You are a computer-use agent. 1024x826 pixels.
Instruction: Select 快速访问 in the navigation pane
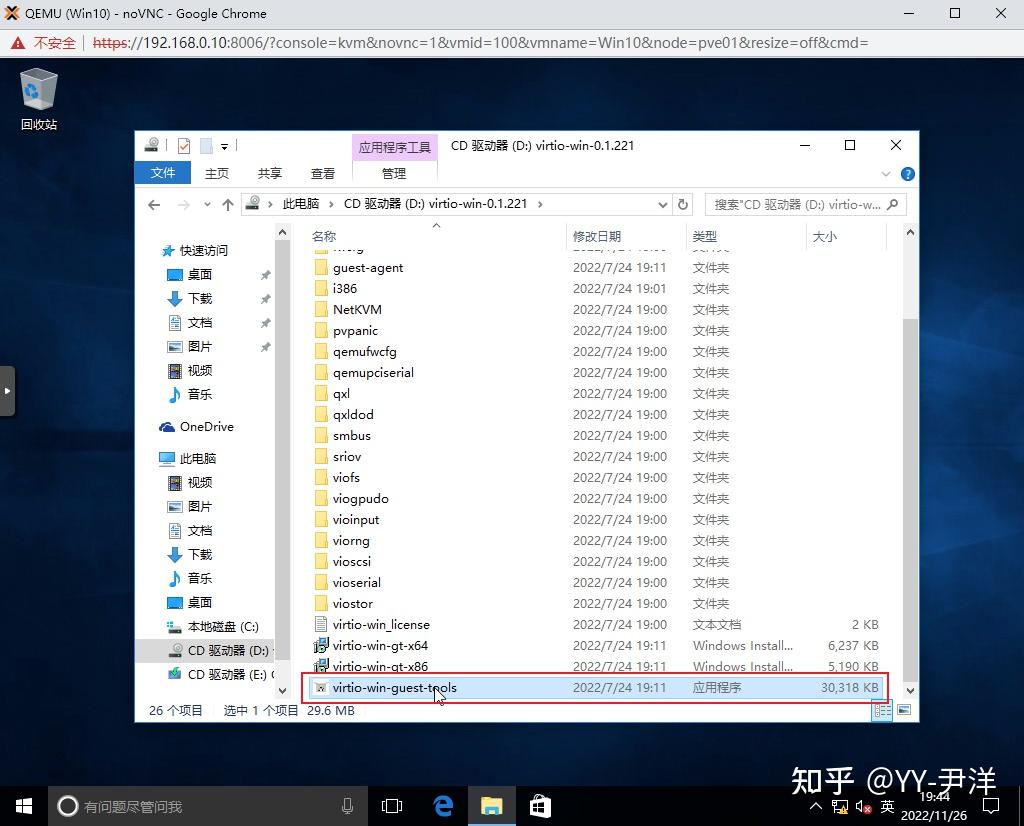[x=204, y=251]
